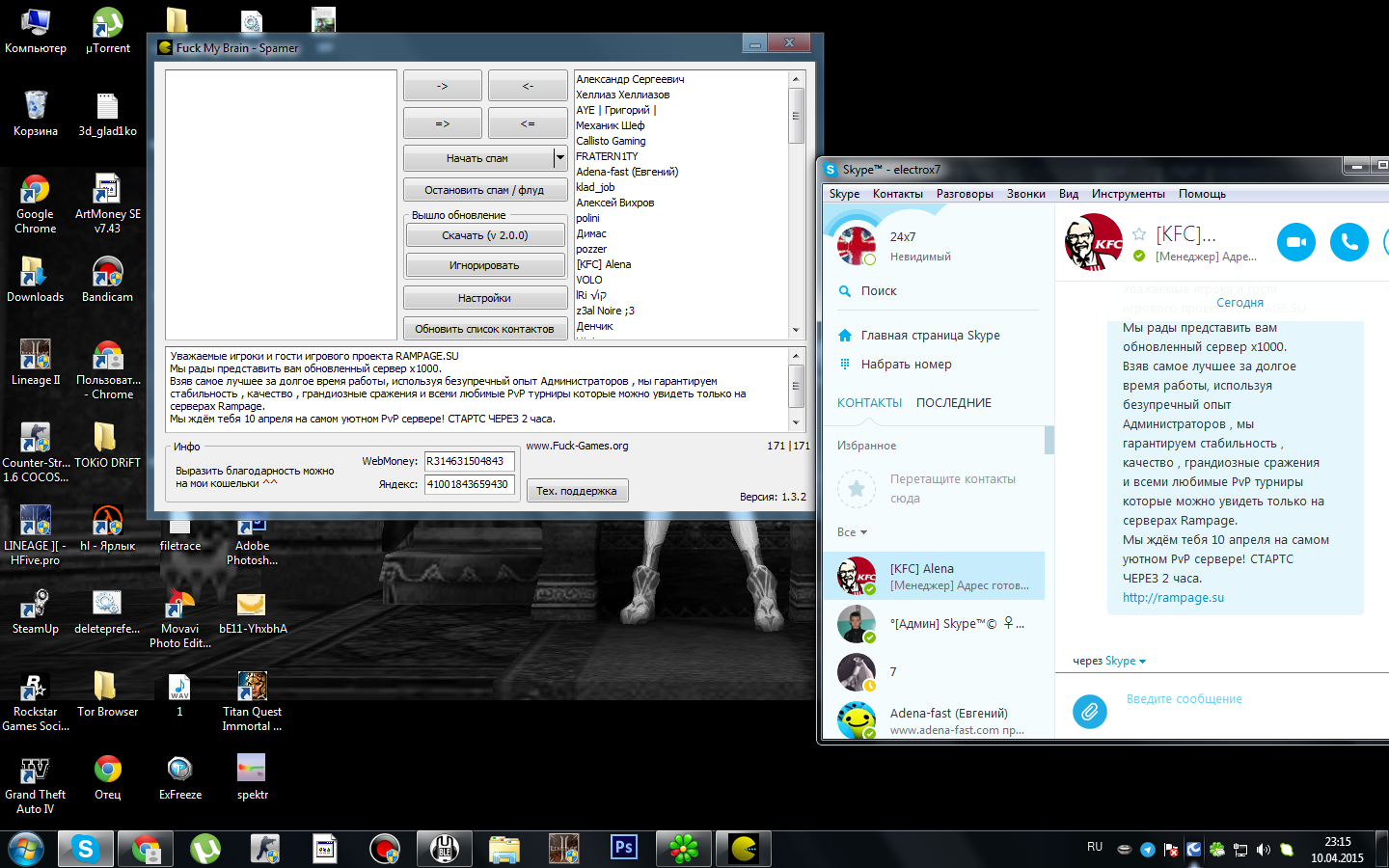1389x868 pixels.
Task: Click the WebMoney wallet number field
Action: tap(469, 461)
